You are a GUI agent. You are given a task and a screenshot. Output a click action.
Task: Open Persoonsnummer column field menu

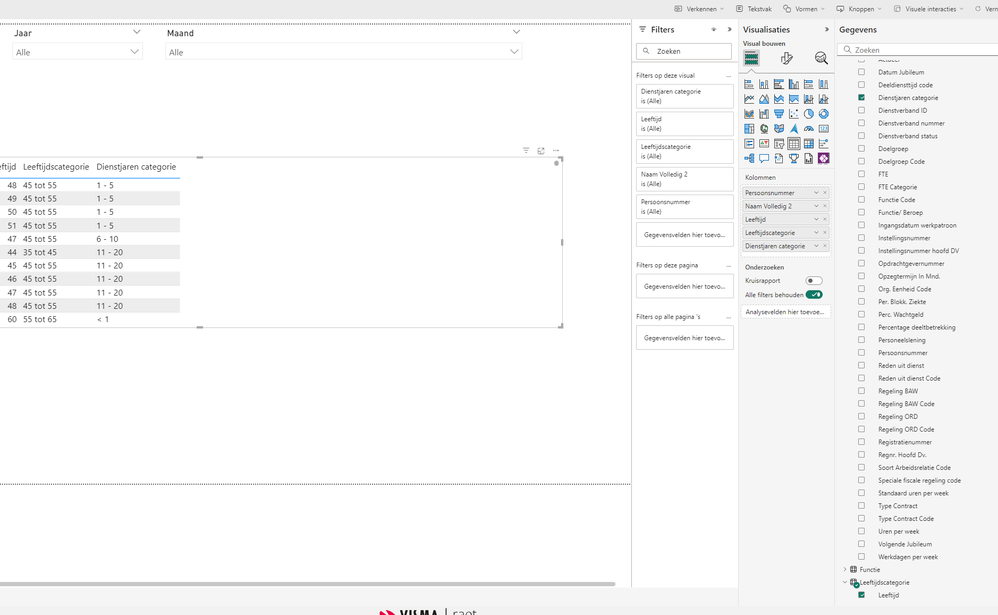pyautogui.click(x=816, y=193)
